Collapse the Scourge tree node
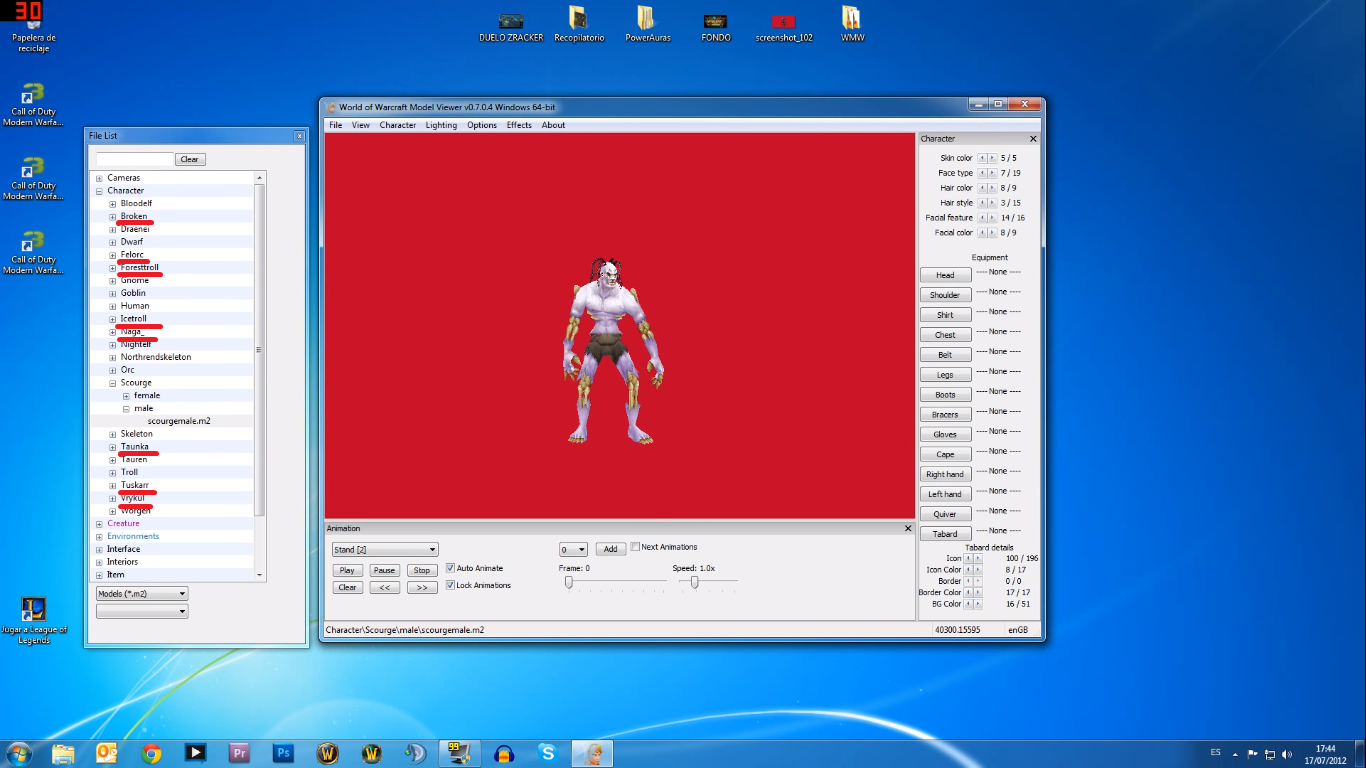The height and width of the screenshot is (768, 1366). [x=113, y=383]
